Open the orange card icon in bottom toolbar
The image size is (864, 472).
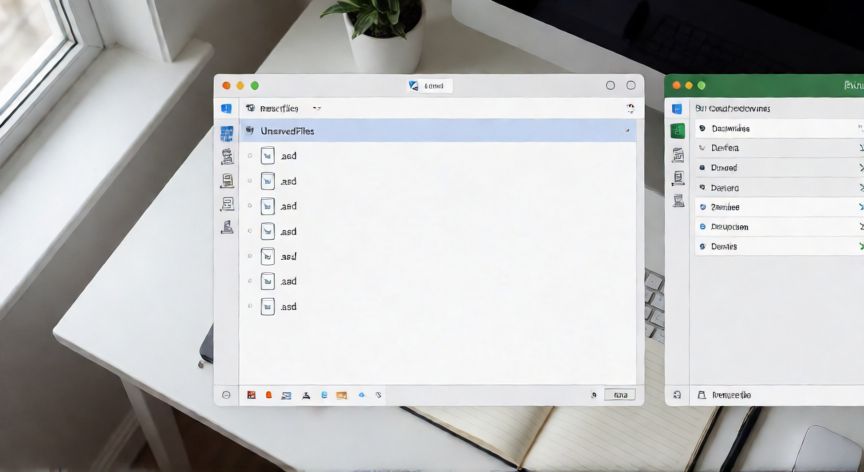tap(342, 395)
